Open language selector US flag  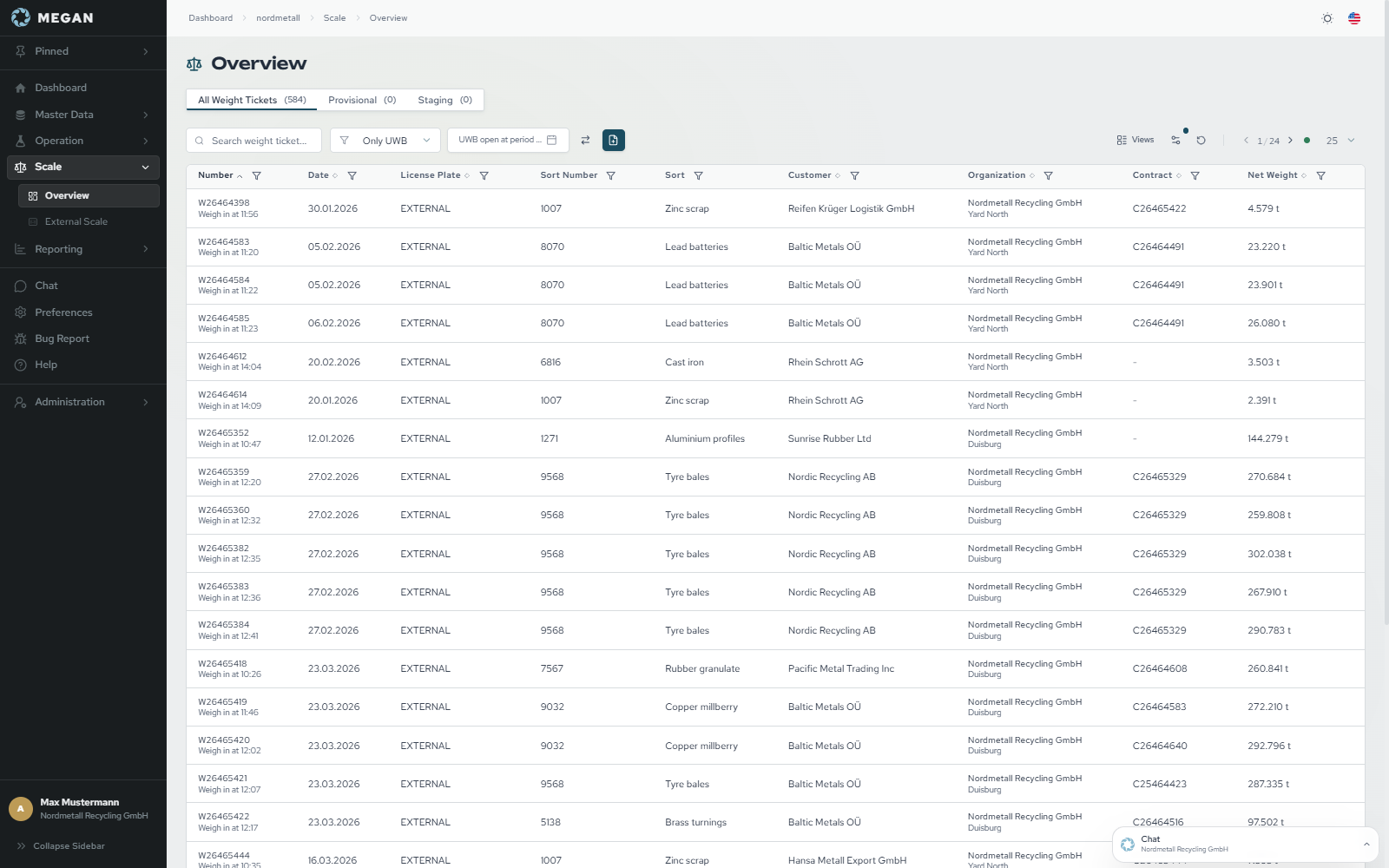click(1354, 18)
